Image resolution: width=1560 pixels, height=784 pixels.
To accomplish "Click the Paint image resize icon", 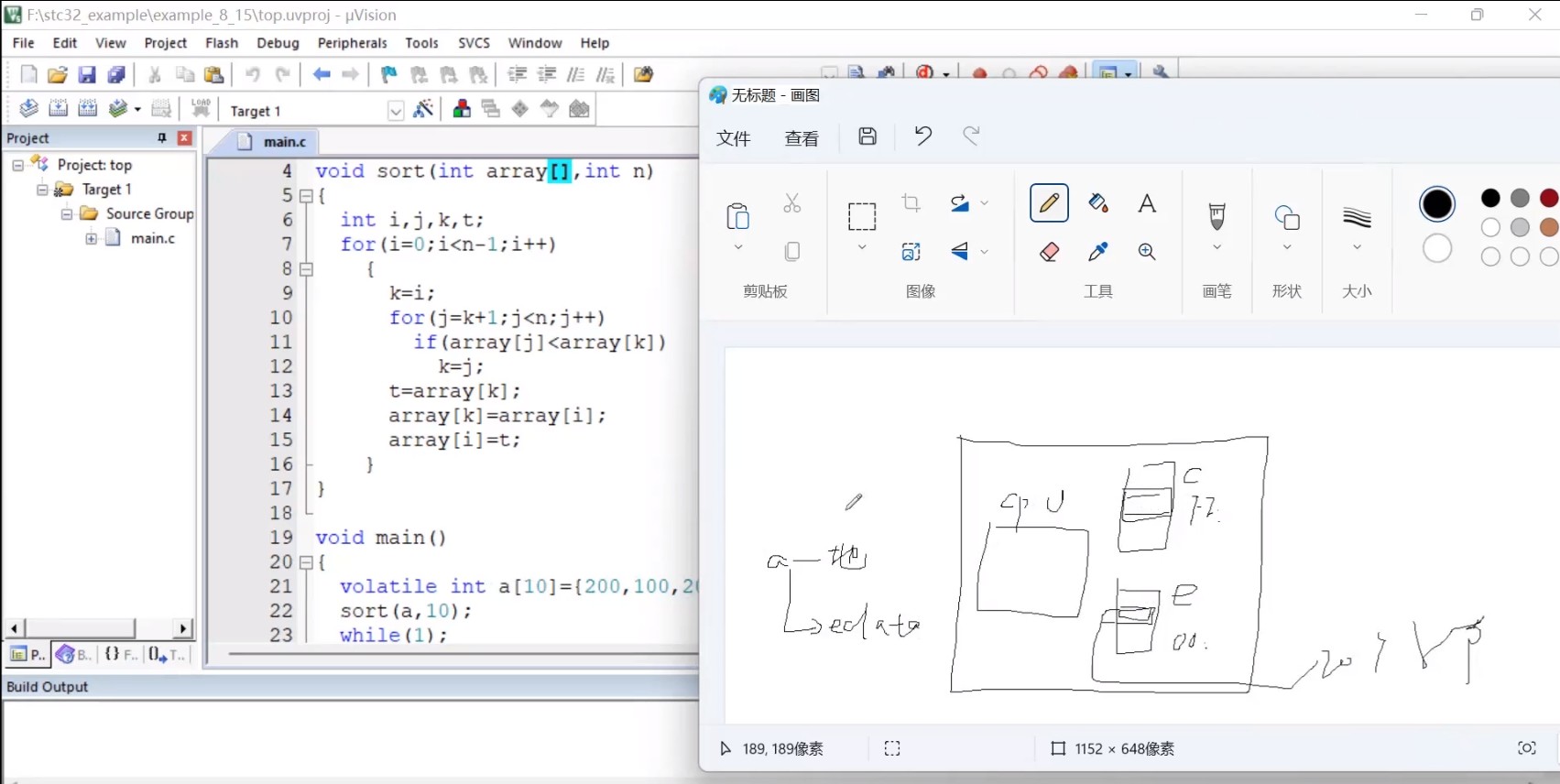I will tap(911, 252).
